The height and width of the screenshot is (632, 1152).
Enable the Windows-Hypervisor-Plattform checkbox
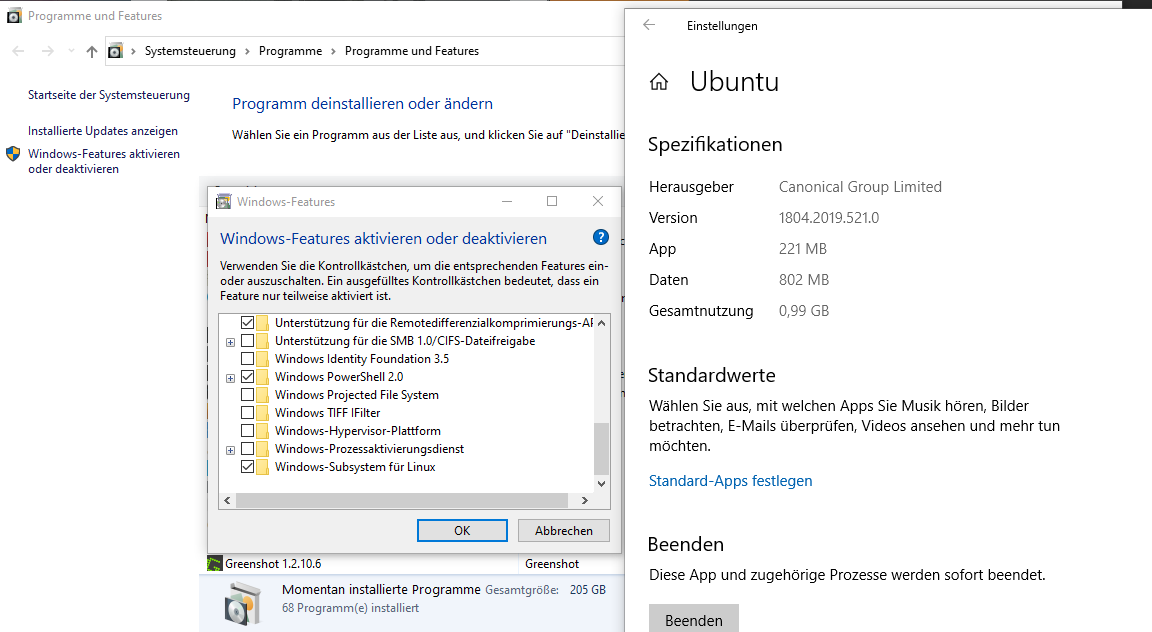point(248,431)
